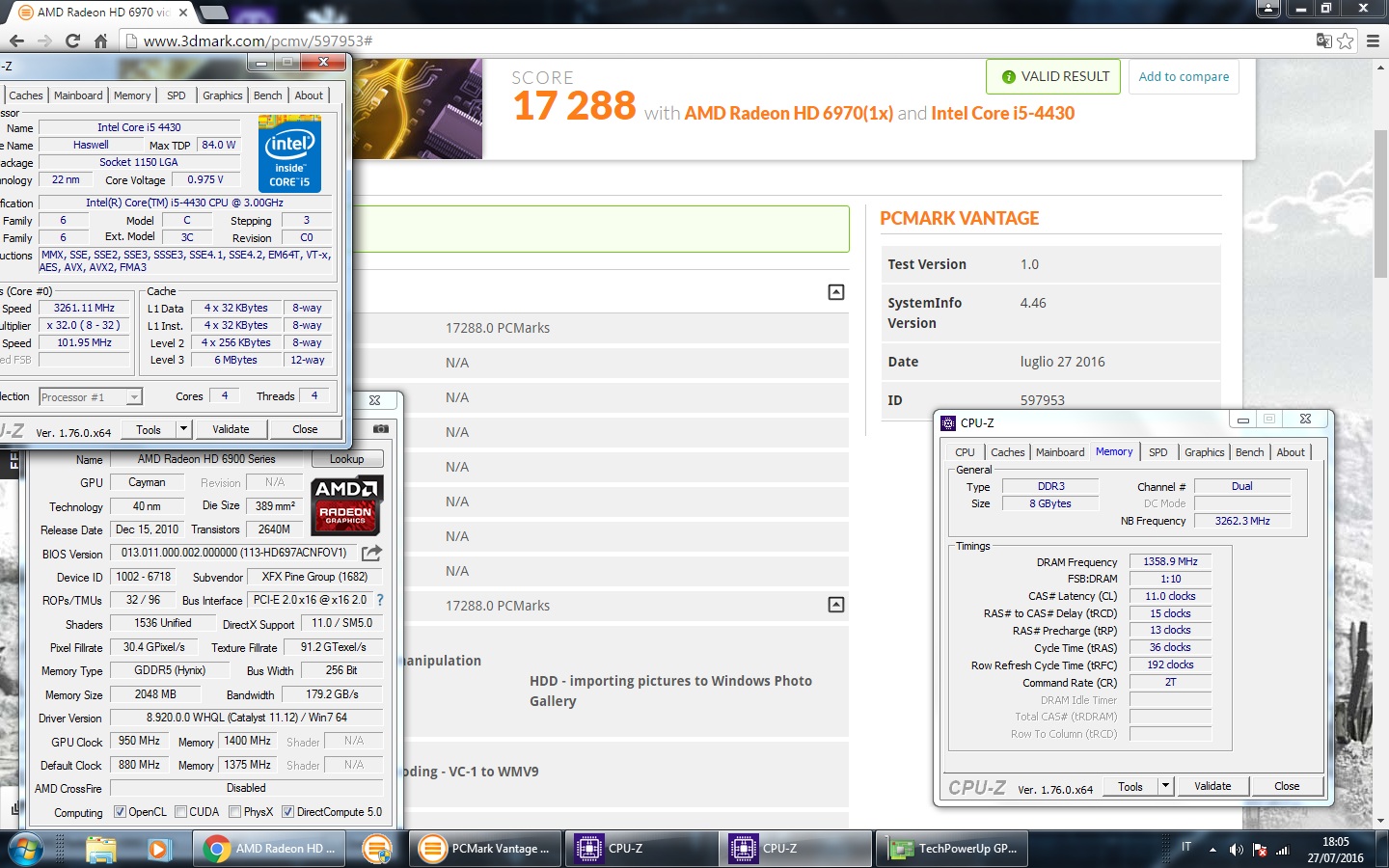The height and width of the screenshot is (868, 1389).
Task: Click the Action Center flag tray icon
Action: pos(1260,850)
